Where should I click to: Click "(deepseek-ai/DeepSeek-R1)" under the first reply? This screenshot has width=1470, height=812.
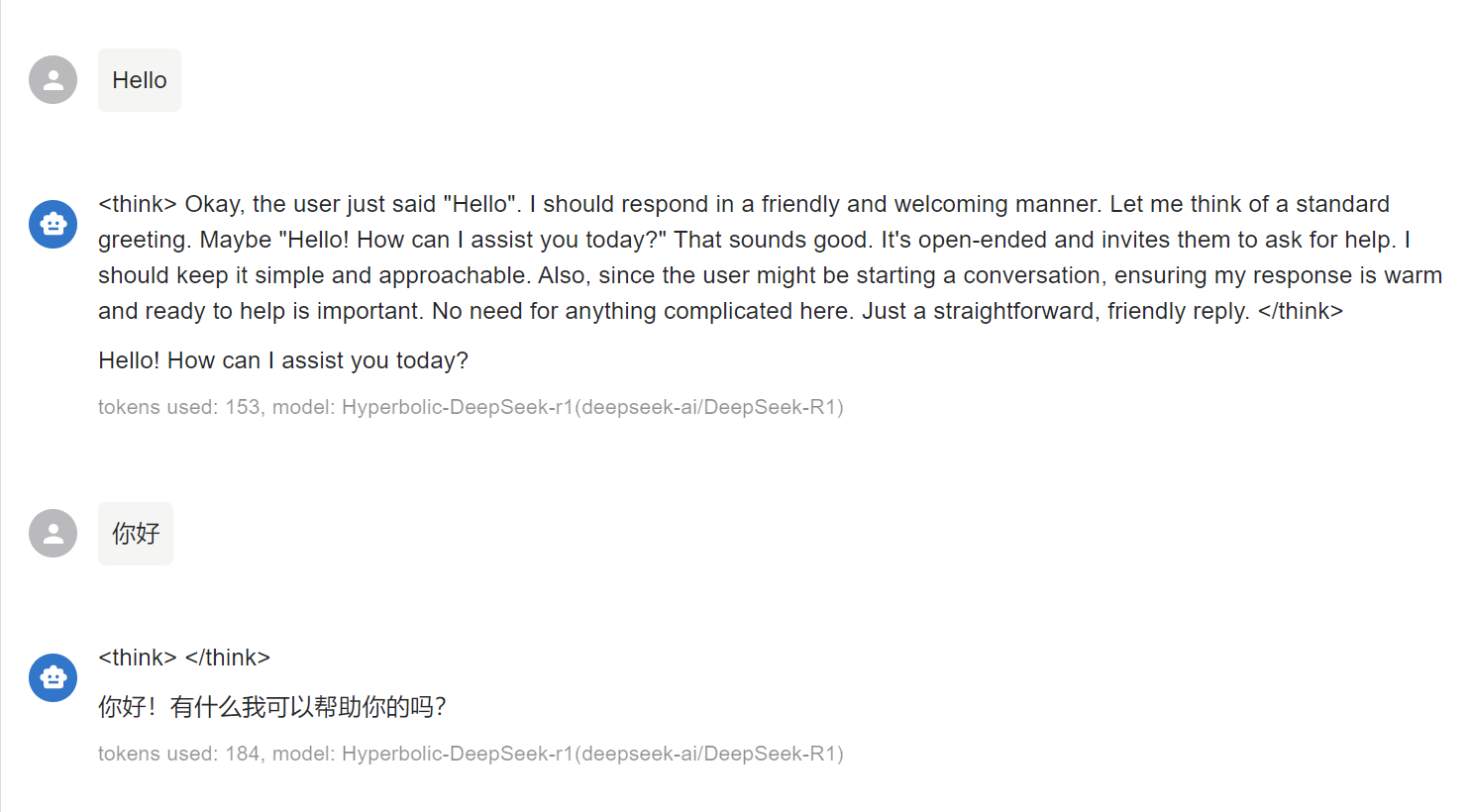(x=709, y=407)
